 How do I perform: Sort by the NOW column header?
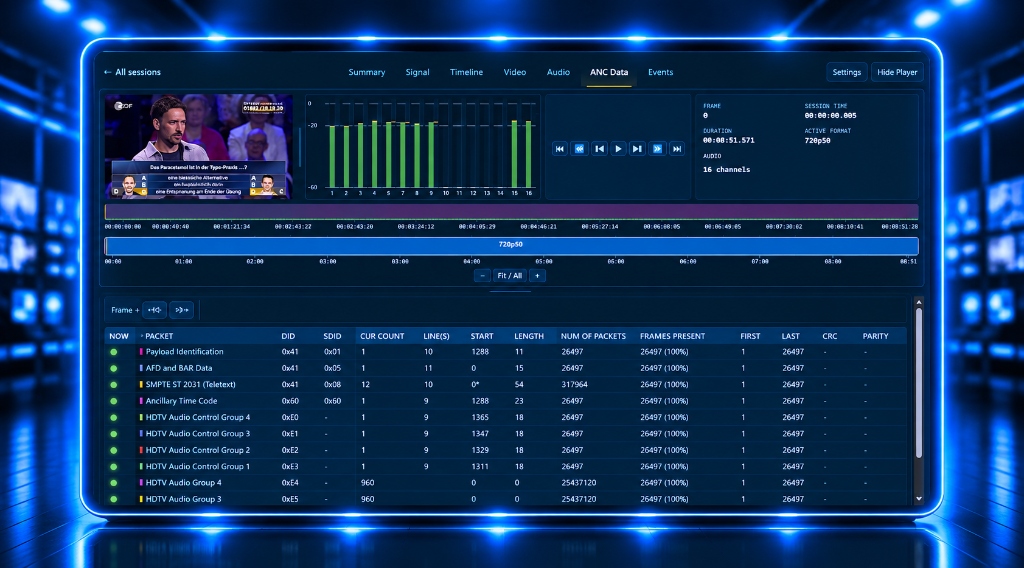click(119, 336)
